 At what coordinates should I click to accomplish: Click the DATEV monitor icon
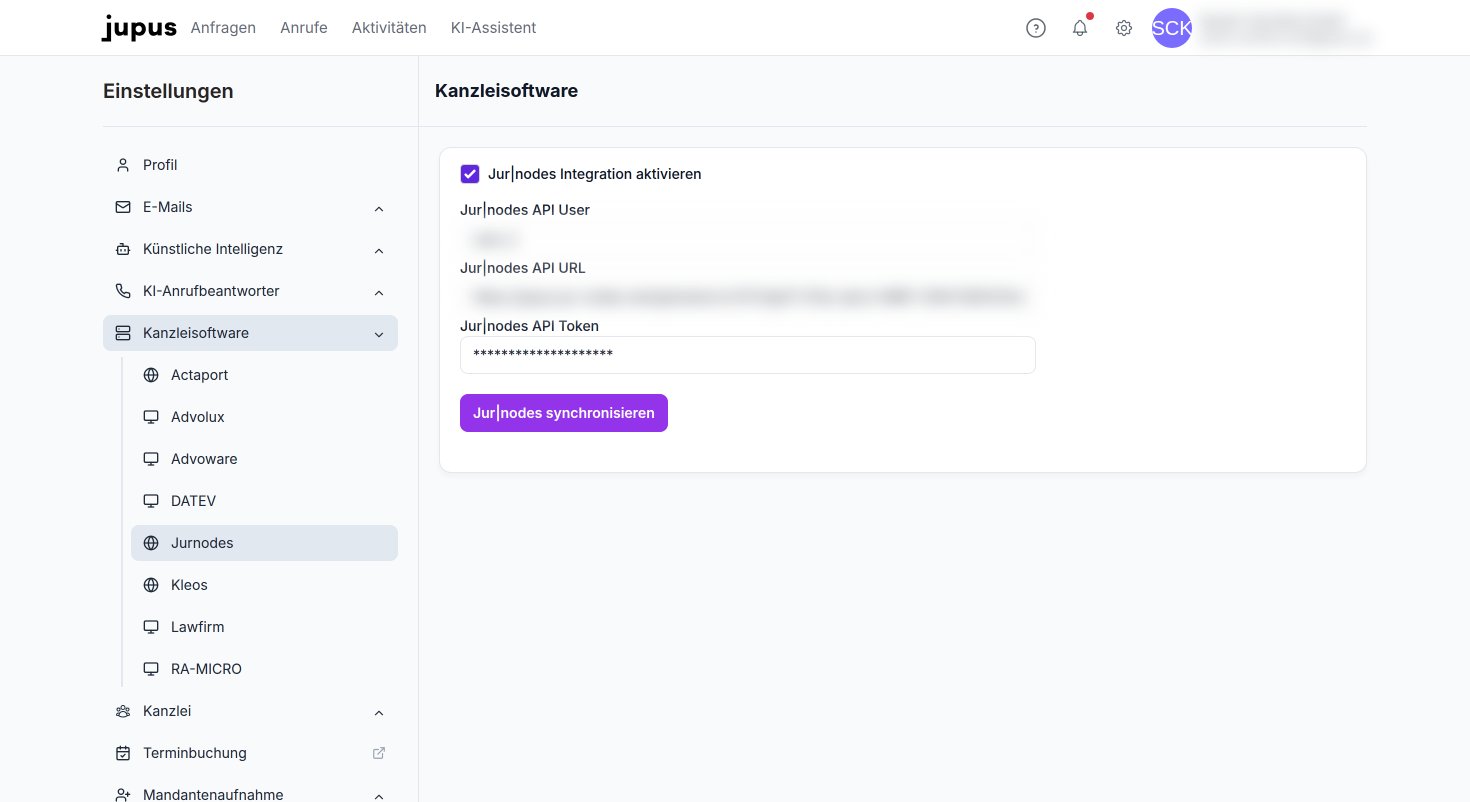click(x=151, y=501)
